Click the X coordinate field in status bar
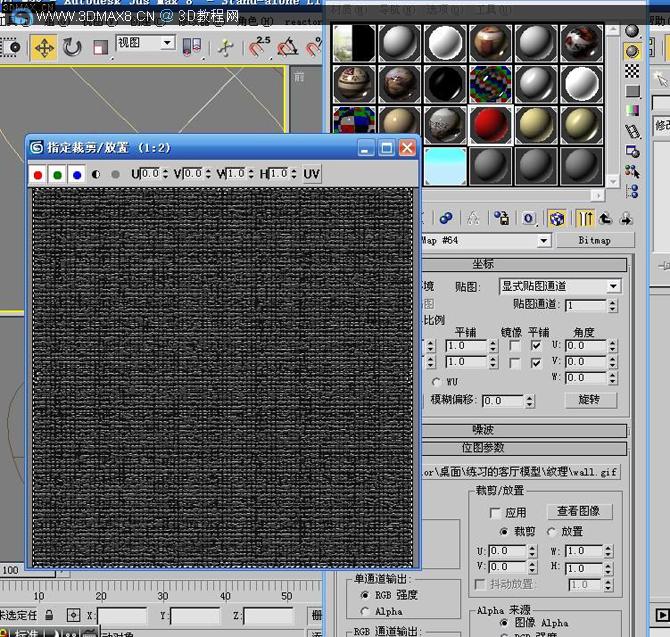 pyautogui.click(x=122, y=616)
